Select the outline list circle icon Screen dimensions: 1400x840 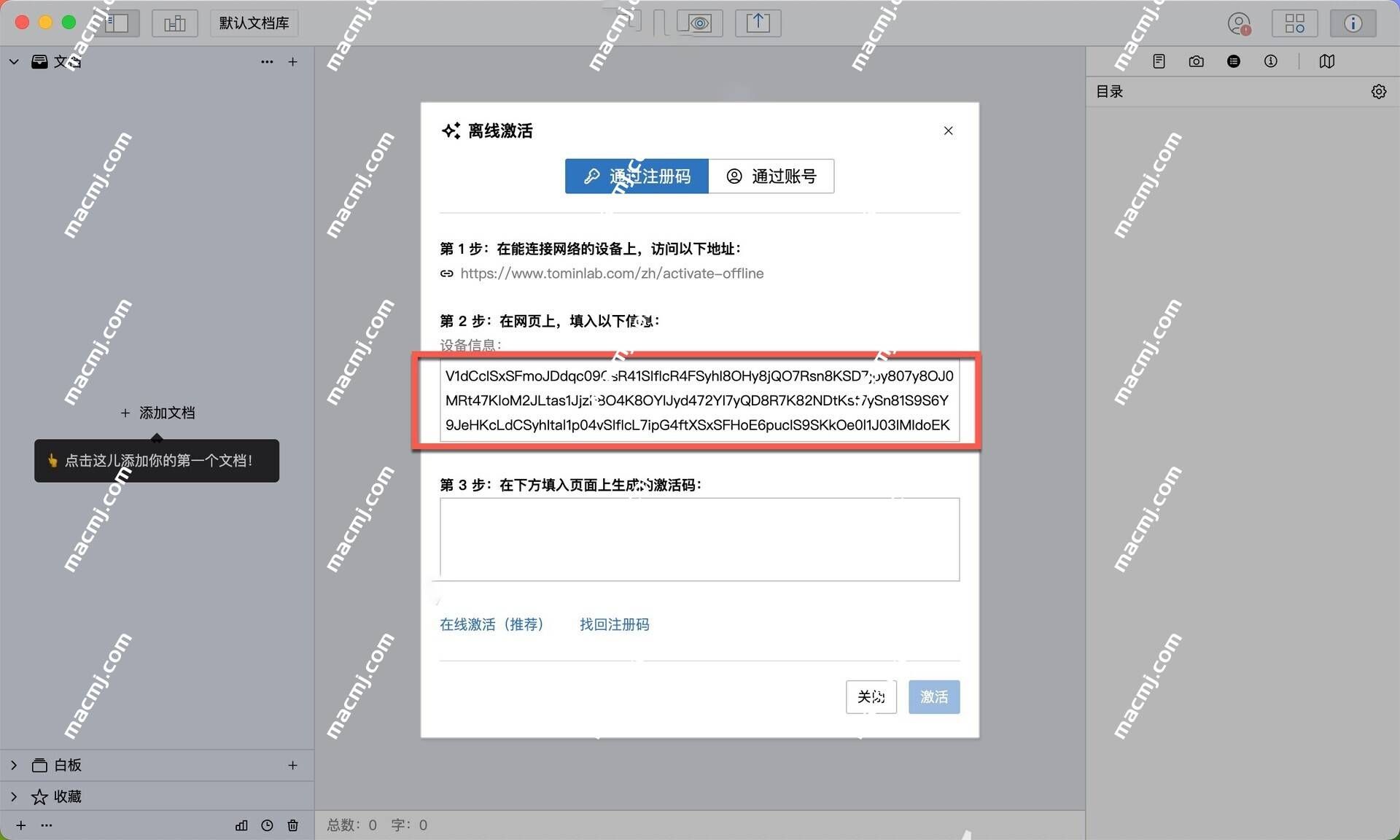pos(1233,61)
